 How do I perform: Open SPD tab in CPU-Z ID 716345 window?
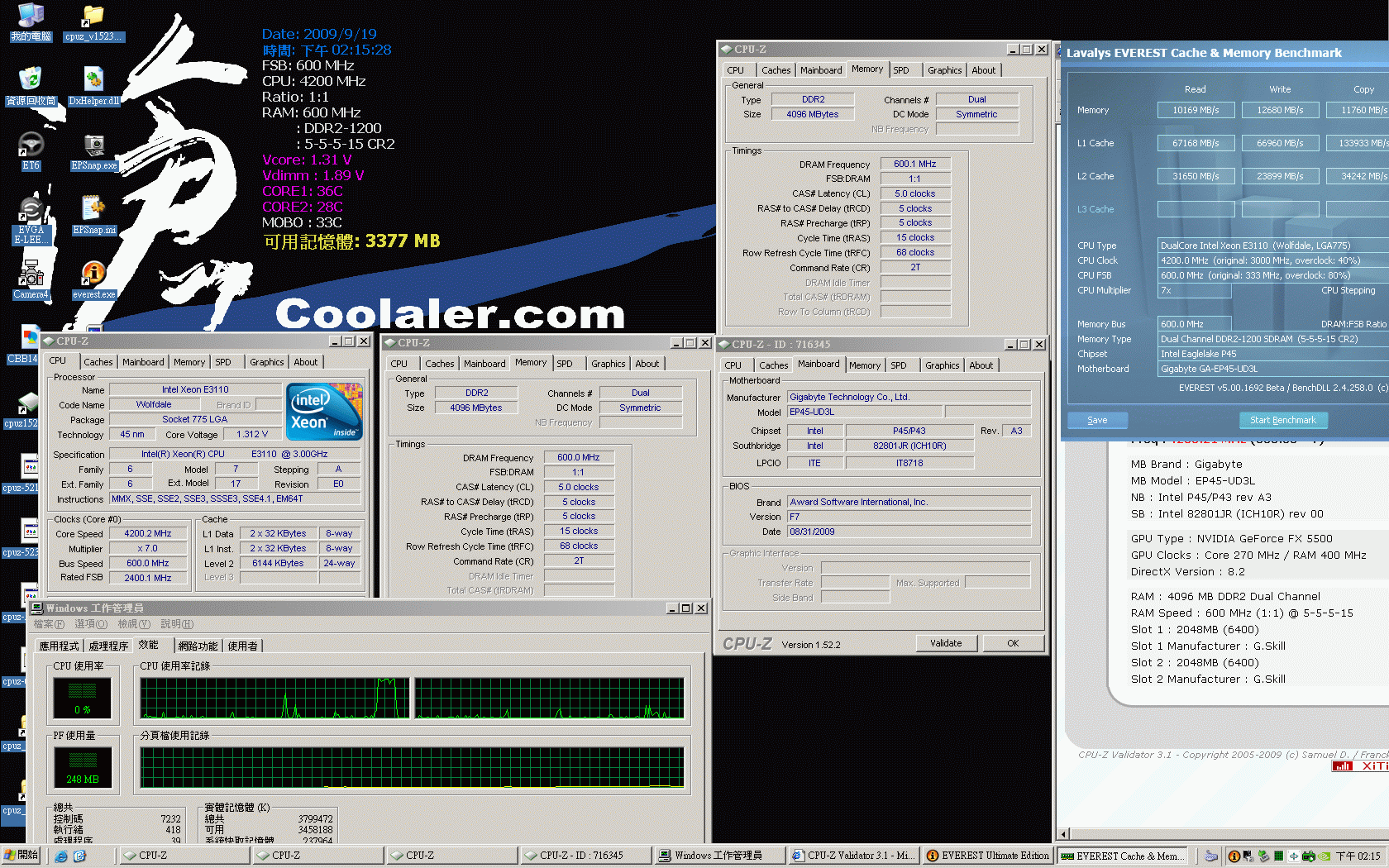click(x=899, y=365)
